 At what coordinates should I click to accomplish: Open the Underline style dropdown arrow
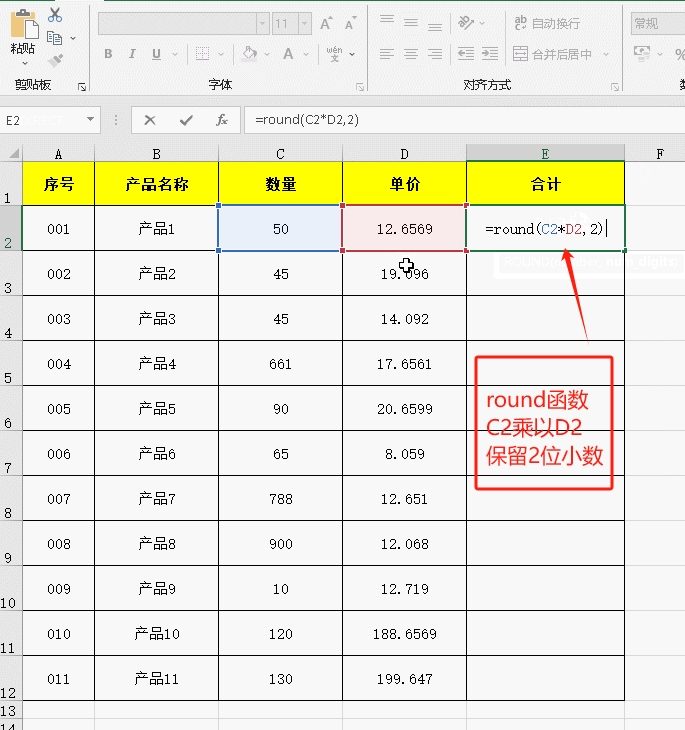coord(175,54)
